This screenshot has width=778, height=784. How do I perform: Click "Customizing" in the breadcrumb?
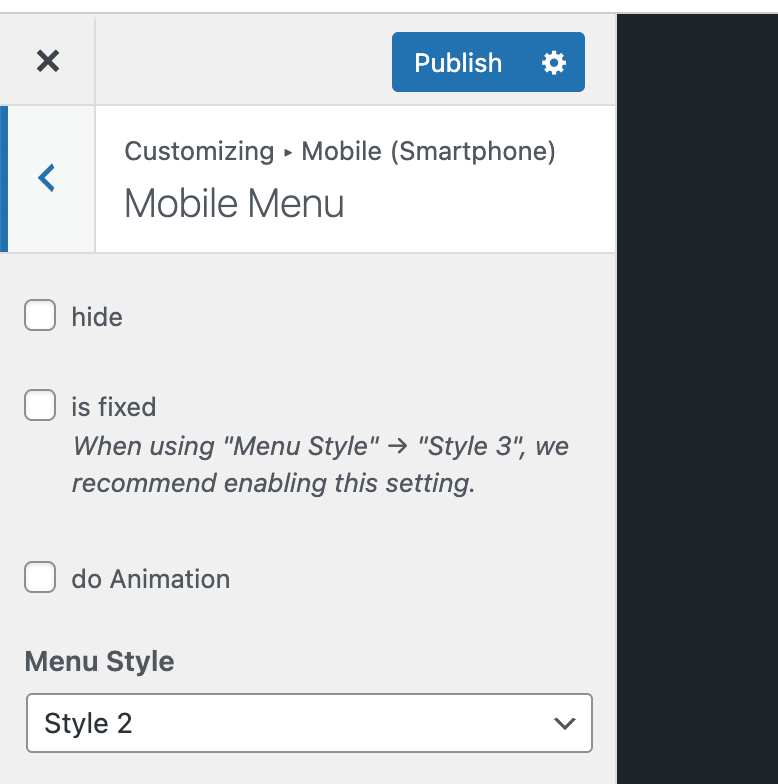pos(199,151)
